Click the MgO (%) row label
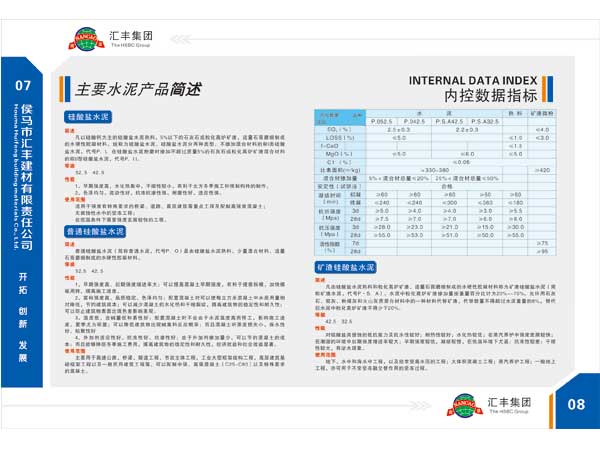The height and width of the screenshot is (450, 600). 332,153
